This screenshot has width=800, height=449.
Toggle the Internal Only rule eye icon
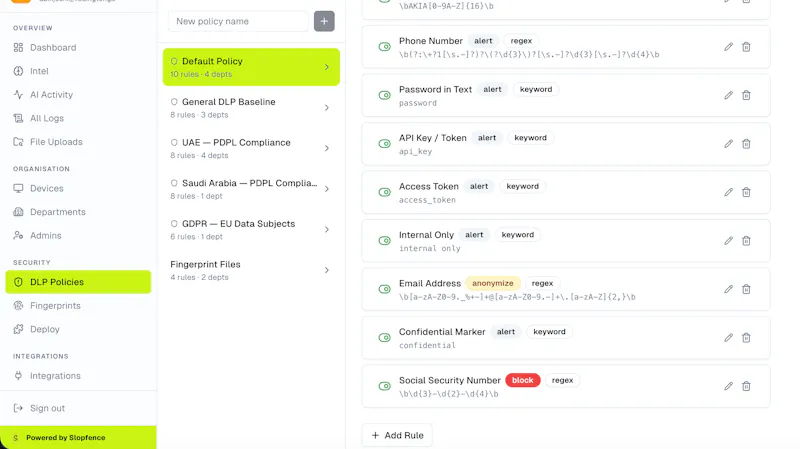pyautogui.click(x=384, y=241)
